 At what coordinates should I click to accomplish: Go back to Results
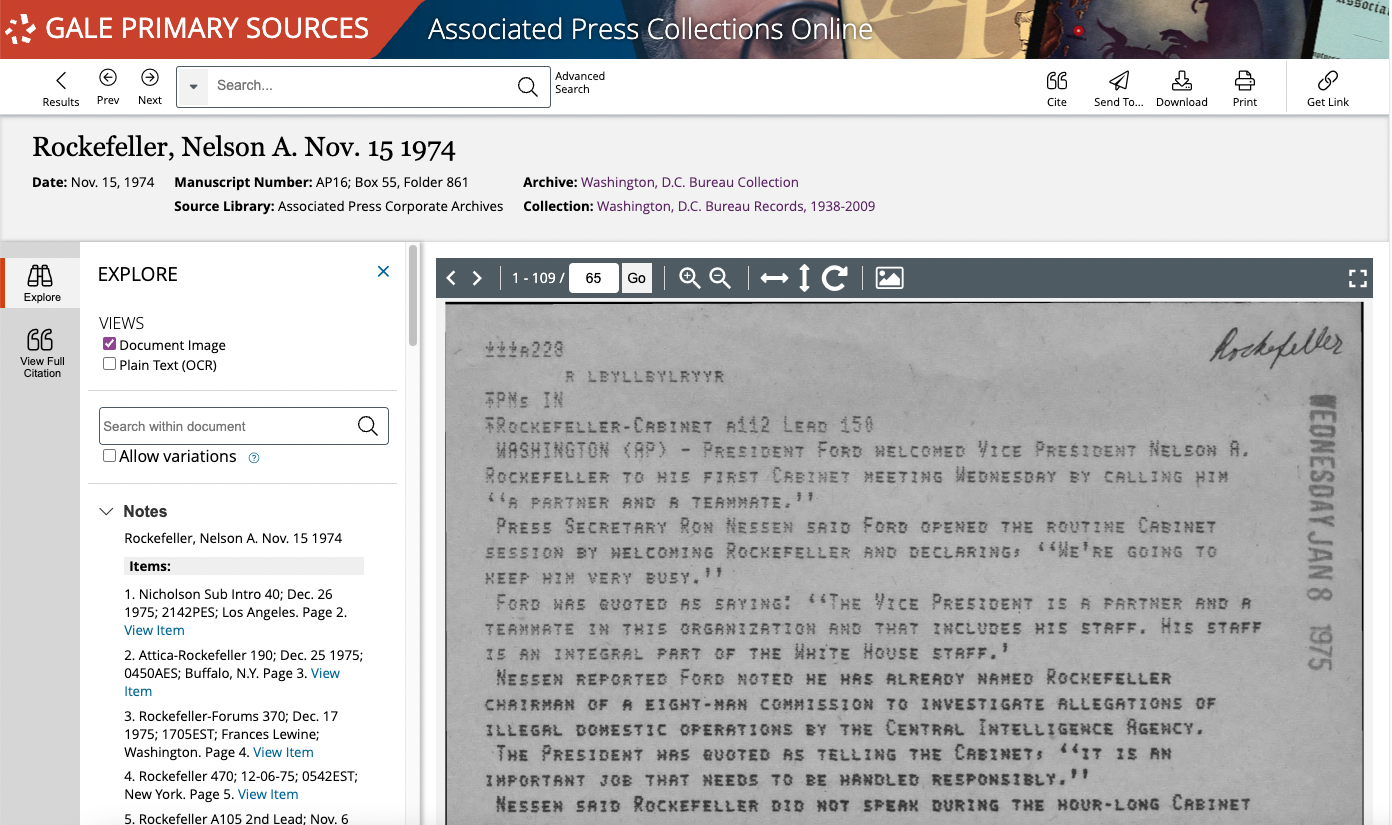pyautogui.click(x=61, y=88)
